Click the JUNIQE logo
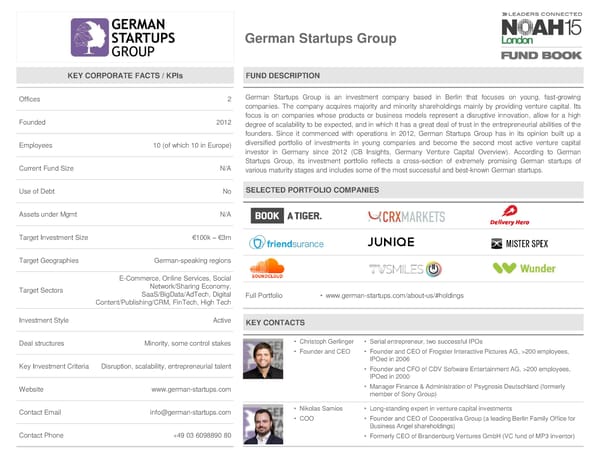Screen dimensions: 600x450 coord(384,242)
